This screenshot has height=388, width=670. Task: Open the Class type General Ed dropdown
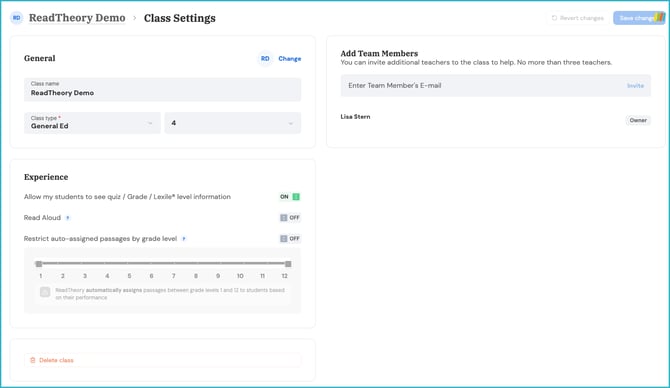92,123
